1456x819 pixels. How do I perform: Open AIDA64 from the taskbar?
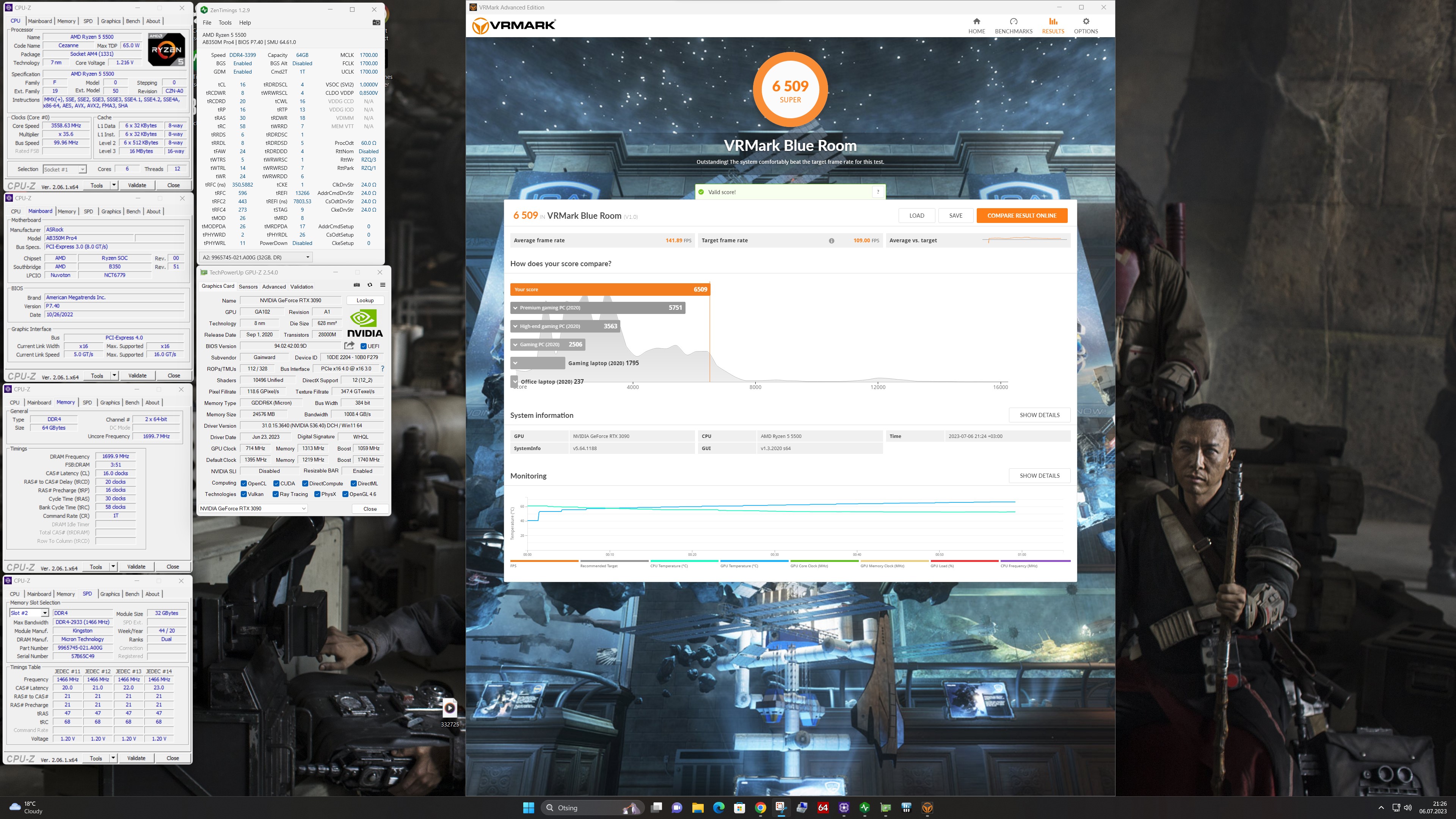823,808
